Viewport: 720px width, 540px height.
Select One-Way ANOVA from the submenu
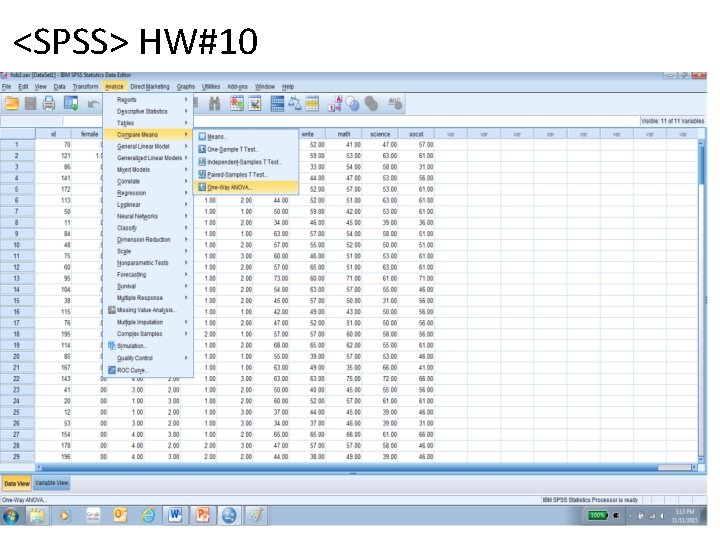pos(247,187)
